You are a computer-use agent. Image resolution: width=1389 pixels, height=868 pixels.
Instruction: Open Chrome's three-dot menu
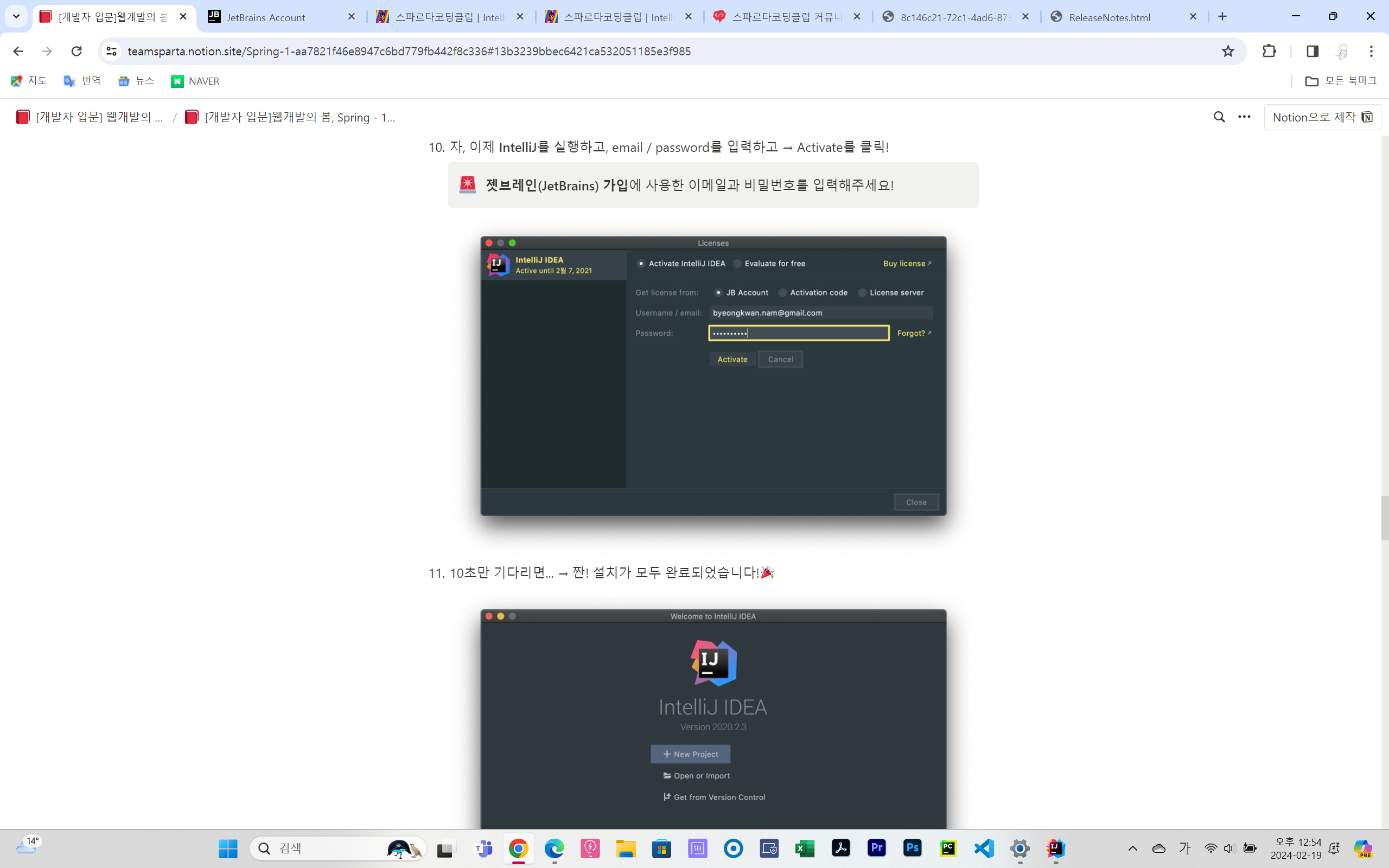coord(1371,51)
